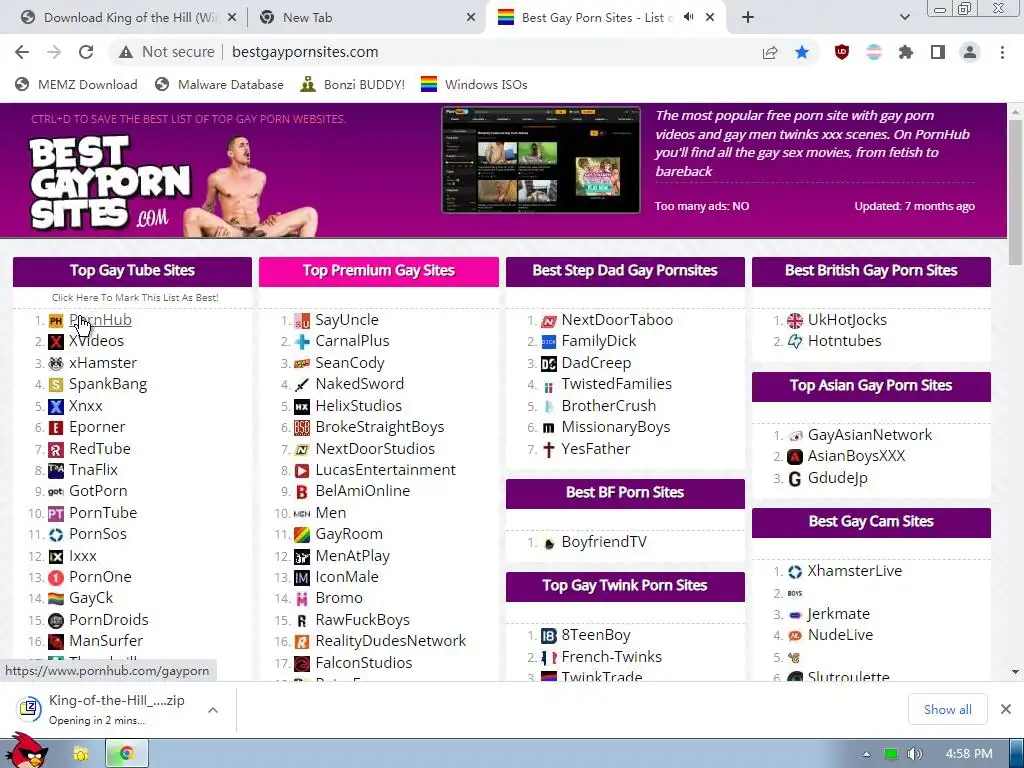Image resolution: width=1024 pixels, height=768 pixels.
Task: Reload the current page
Action: tap(86, 52)
